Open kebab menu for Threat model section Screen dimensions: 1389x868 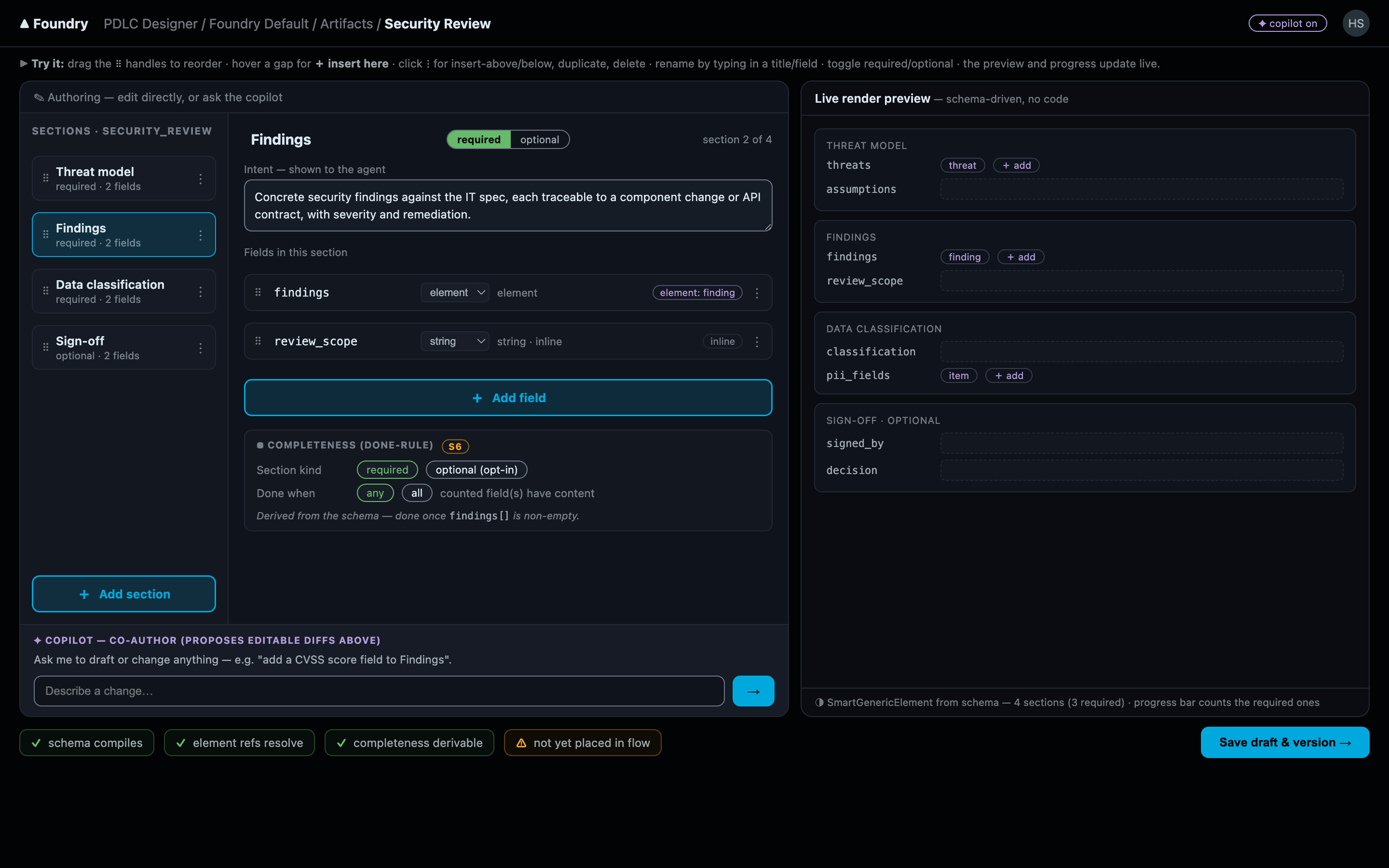(200, 178)
